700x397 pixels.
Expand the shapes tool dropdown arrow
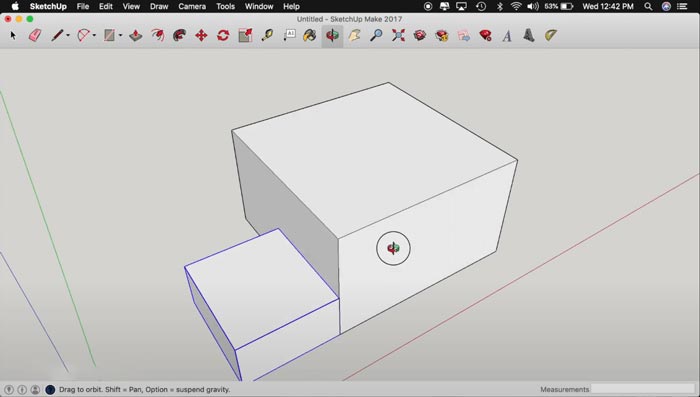(121, 35)
